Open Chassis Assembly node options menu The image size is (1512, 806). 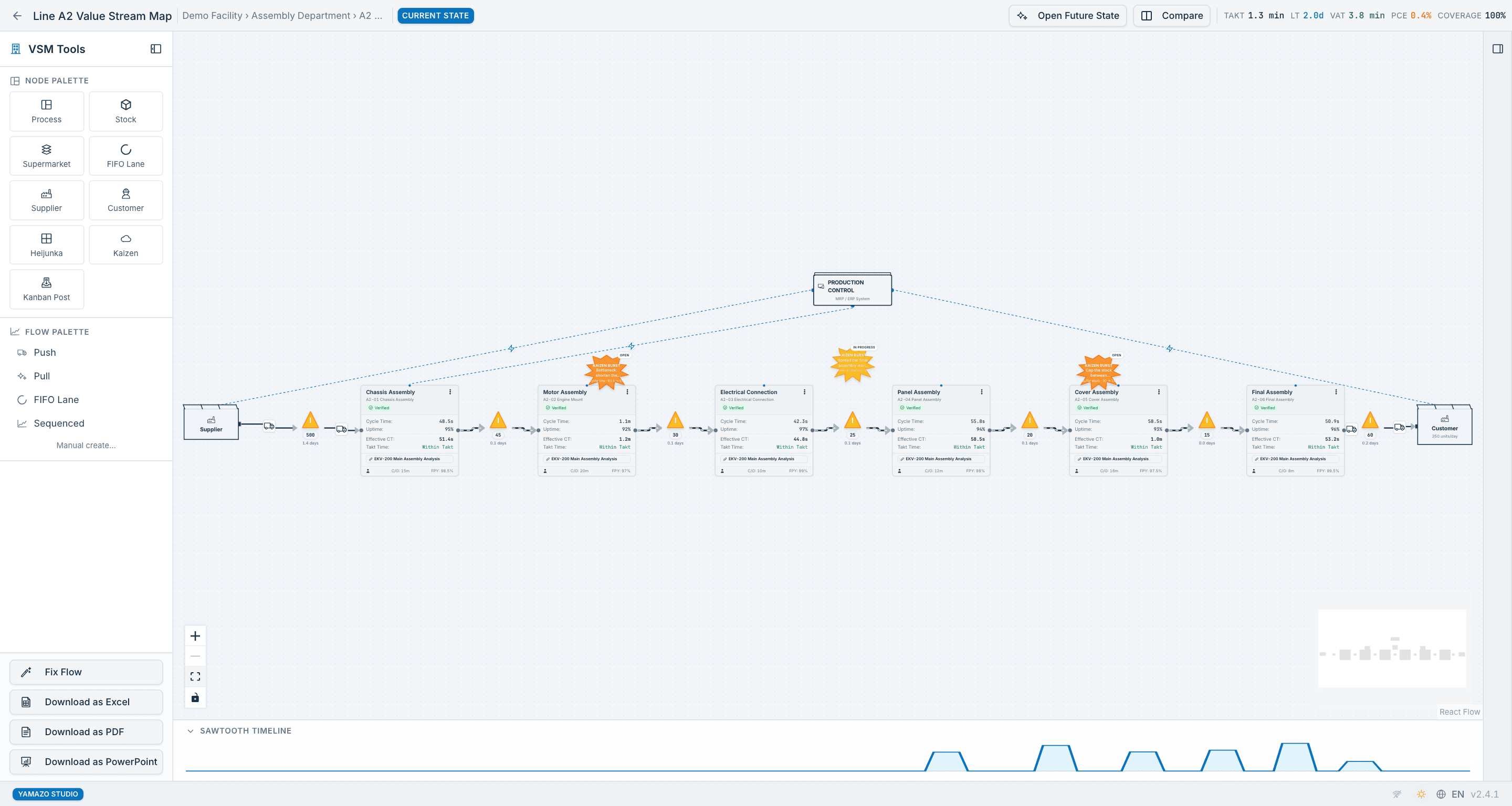pos(450,392)
